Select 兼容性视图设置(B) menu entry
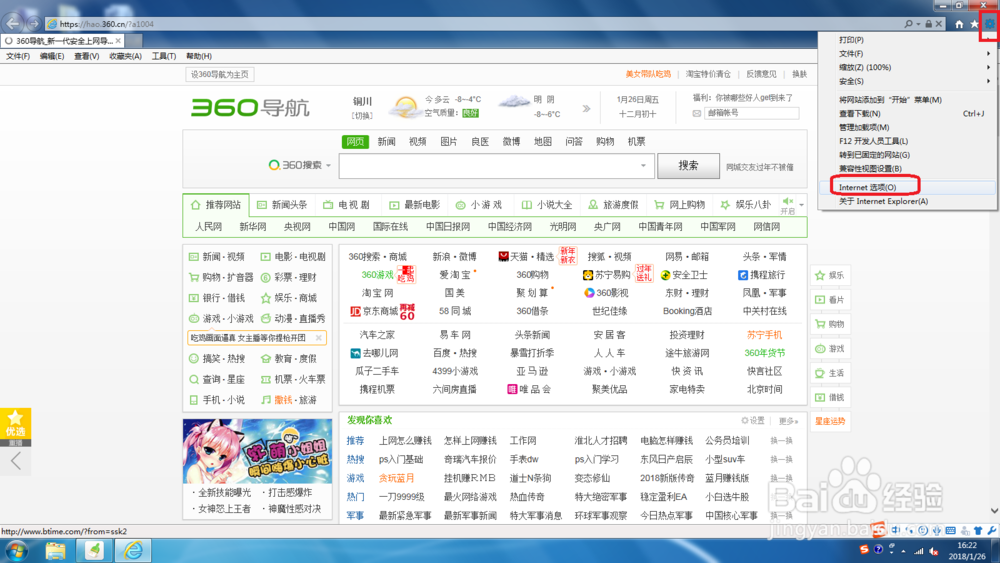 (x=908, y=168)
